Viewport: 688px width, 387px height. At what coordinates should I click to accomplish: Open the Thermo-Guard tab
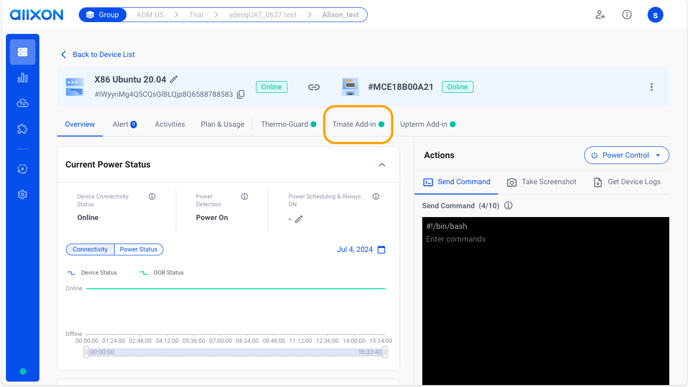pyautogui.click(x=288, y=124)
